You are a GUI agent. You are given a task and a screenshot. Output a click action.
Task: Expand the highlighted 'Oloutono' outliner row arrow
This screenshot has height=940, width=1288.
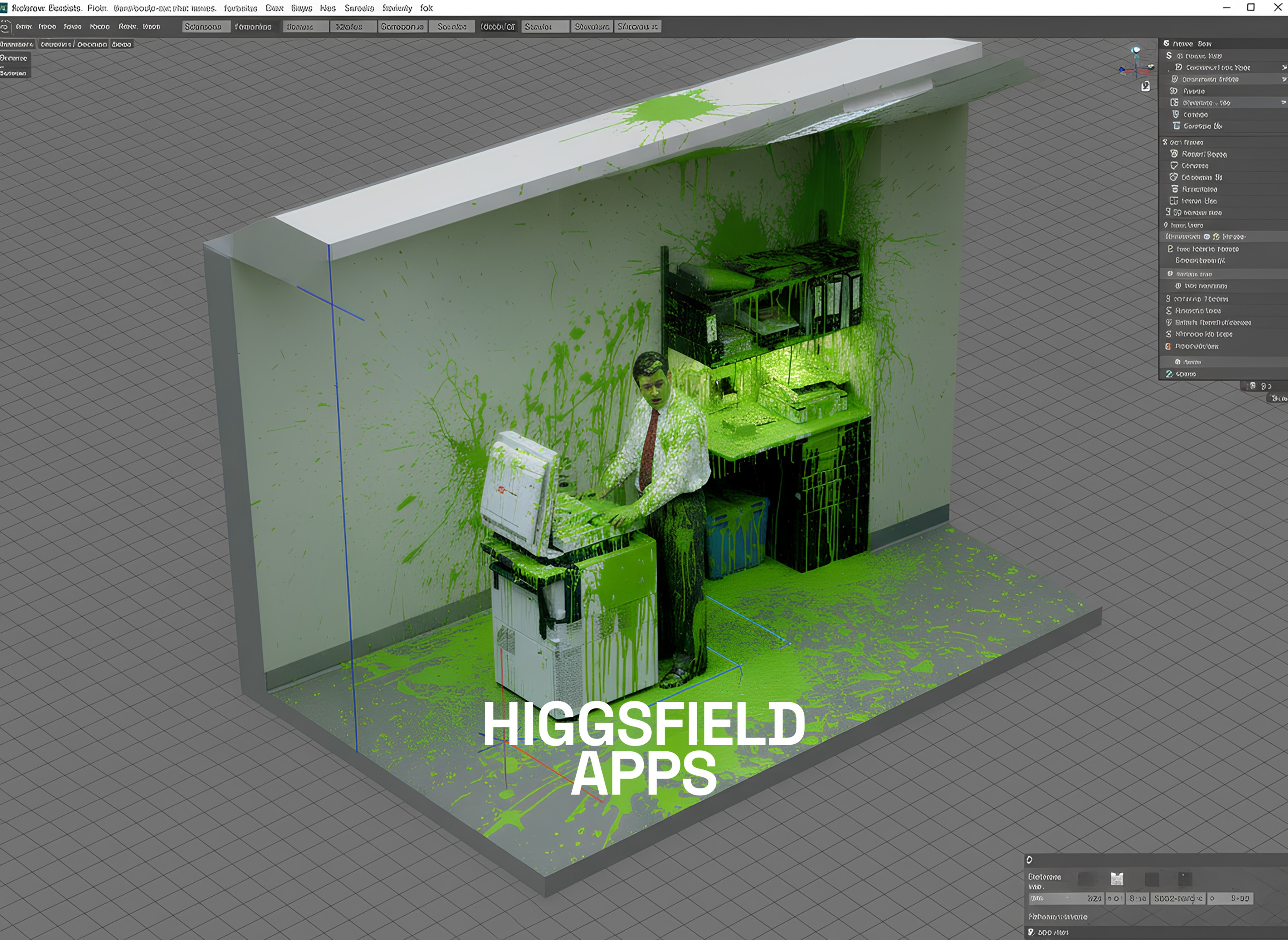[x=1284, y=103]
